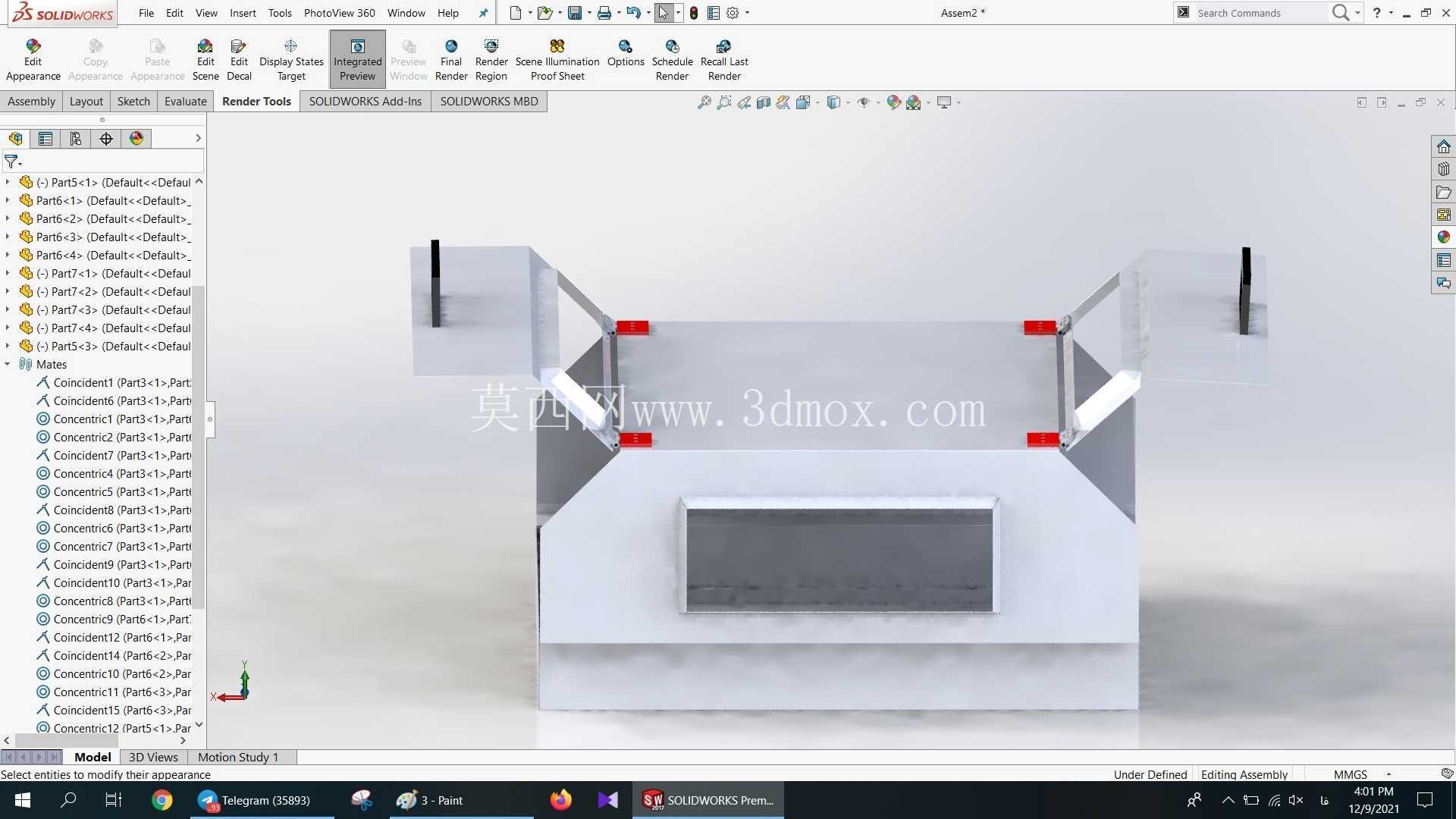The image size is (1456, 819).
Task: Pin the menu bar
Action: pyautogui.click(x=483, y=13)
